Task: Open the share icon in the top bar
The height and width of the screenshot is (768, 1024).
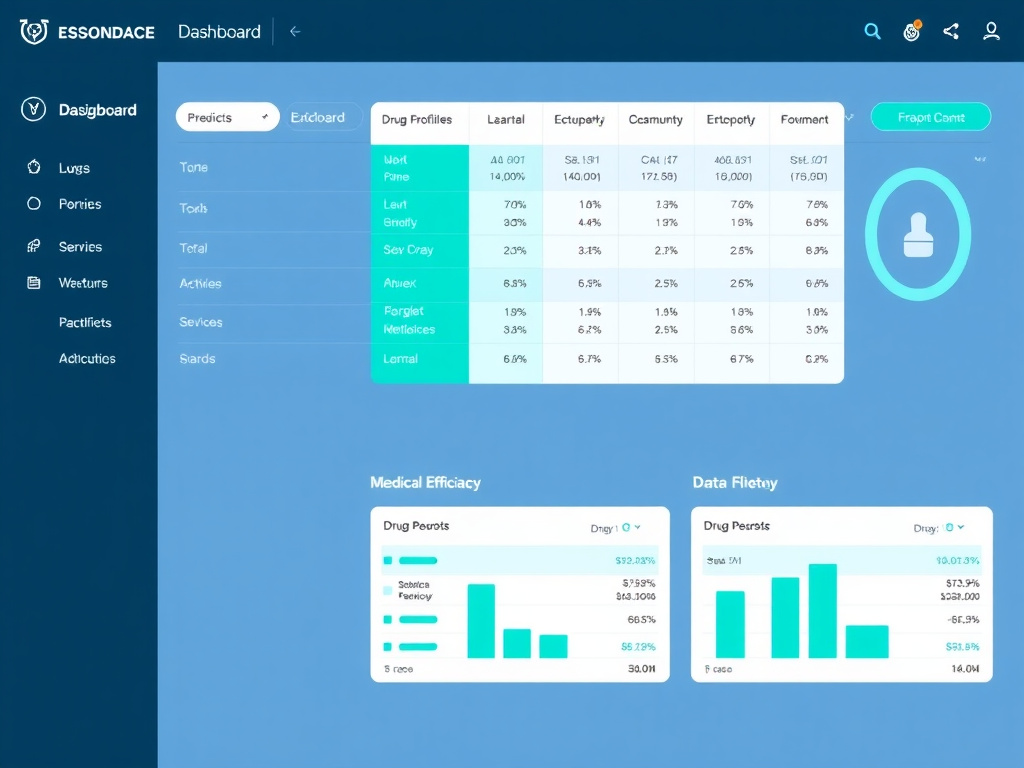Action: pos(951,31)
